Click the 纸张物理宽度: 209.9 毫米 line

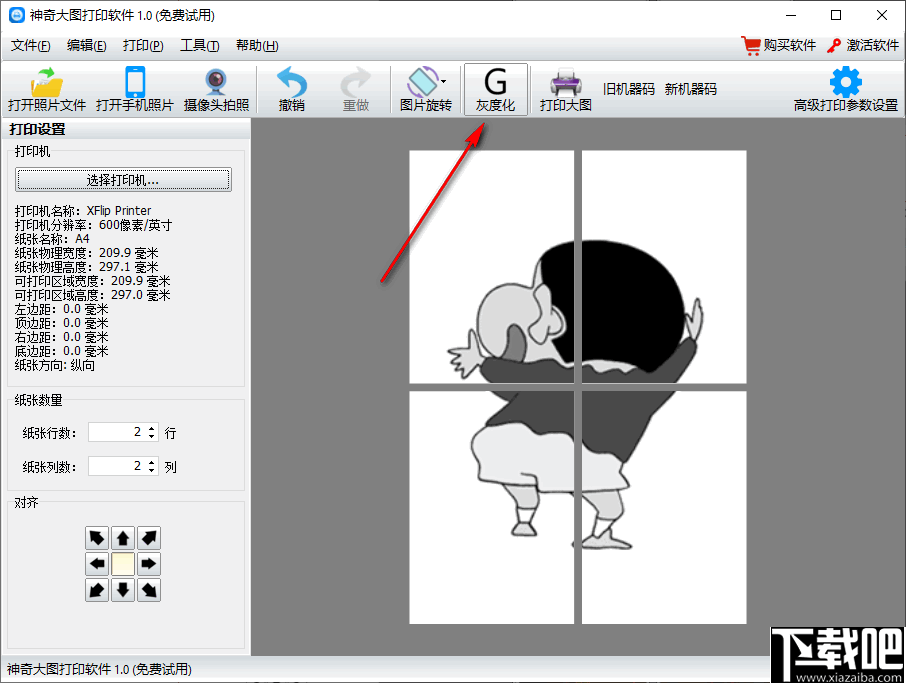click(87, 253)
